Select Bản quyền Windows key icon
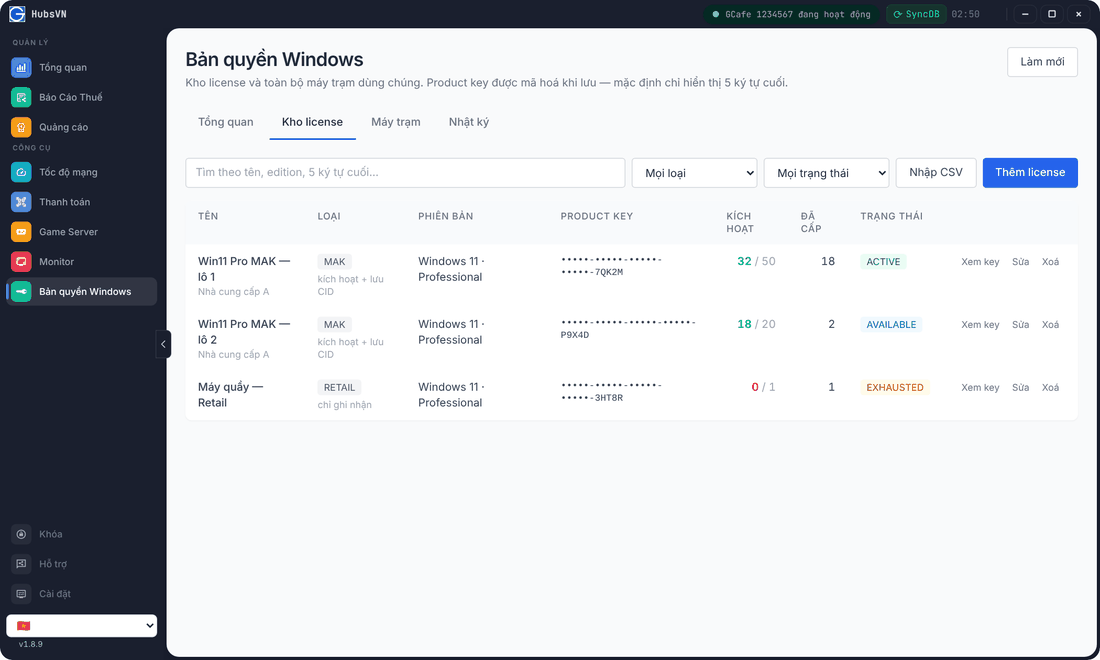Screen dimensions: 1100x660 21,292
